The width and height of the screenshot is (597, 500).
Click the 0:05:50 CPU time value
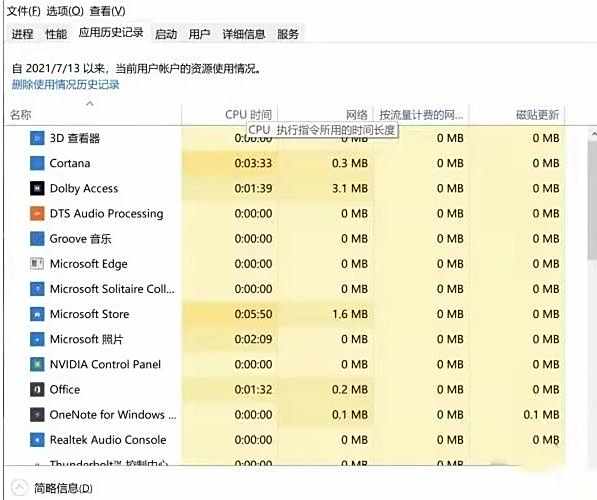coord(253,314)
